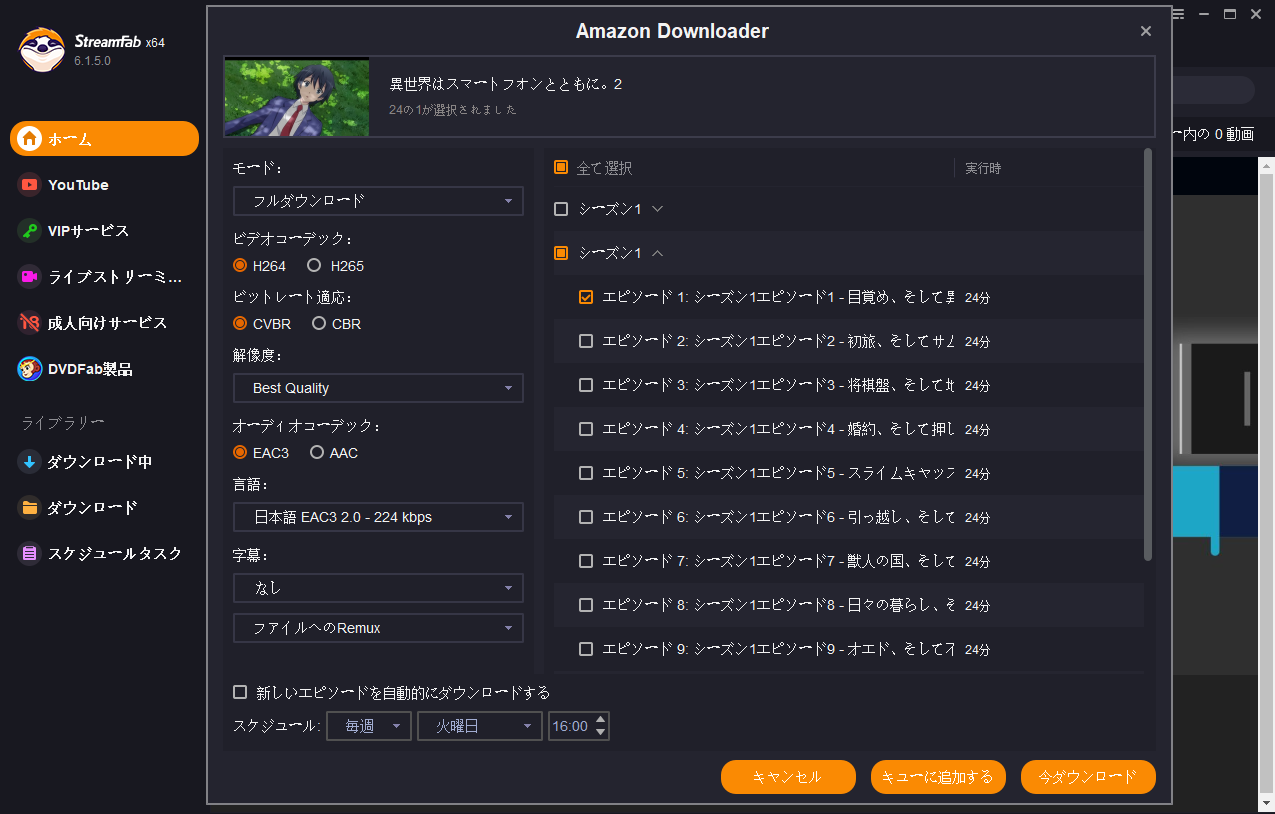Open the 火曜日 weekday dropdown
This screenshot has width=1275, height=814.
click(x=480, y=726)
